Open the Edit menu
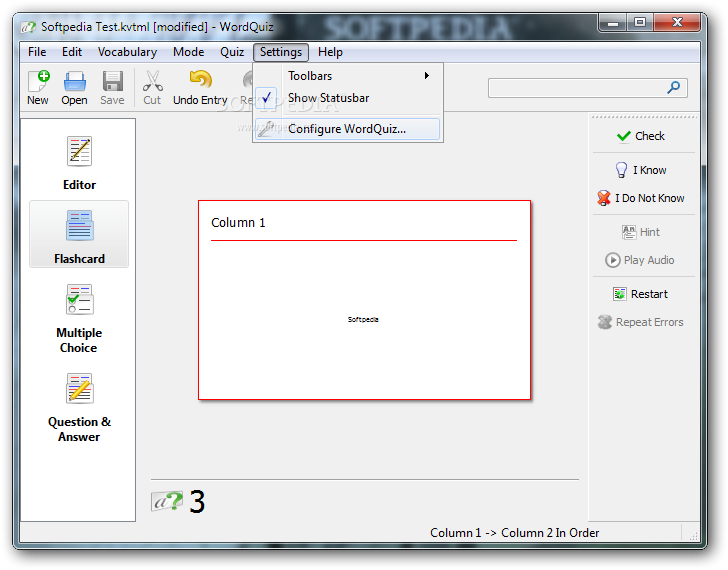Image resolution: width=728 pixels, height=570 pixels. (72, 52)
